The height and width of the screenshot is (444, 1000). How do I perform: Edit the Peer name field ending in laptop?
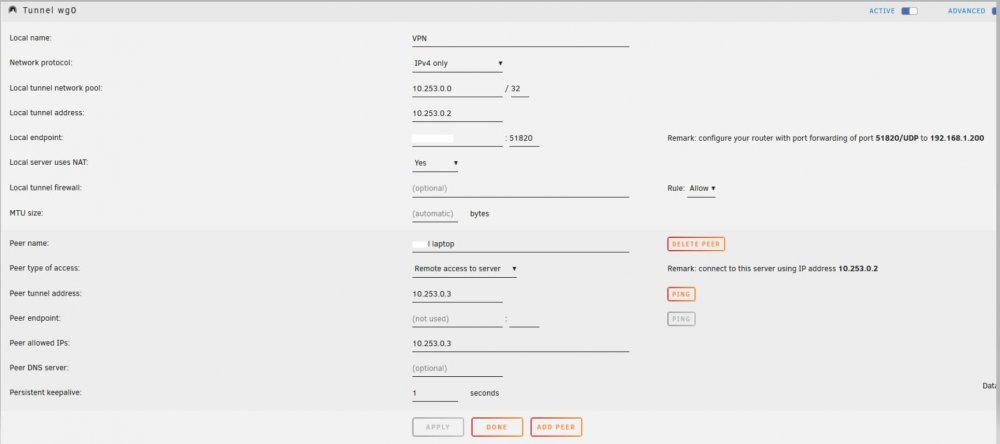coord(520,244)
